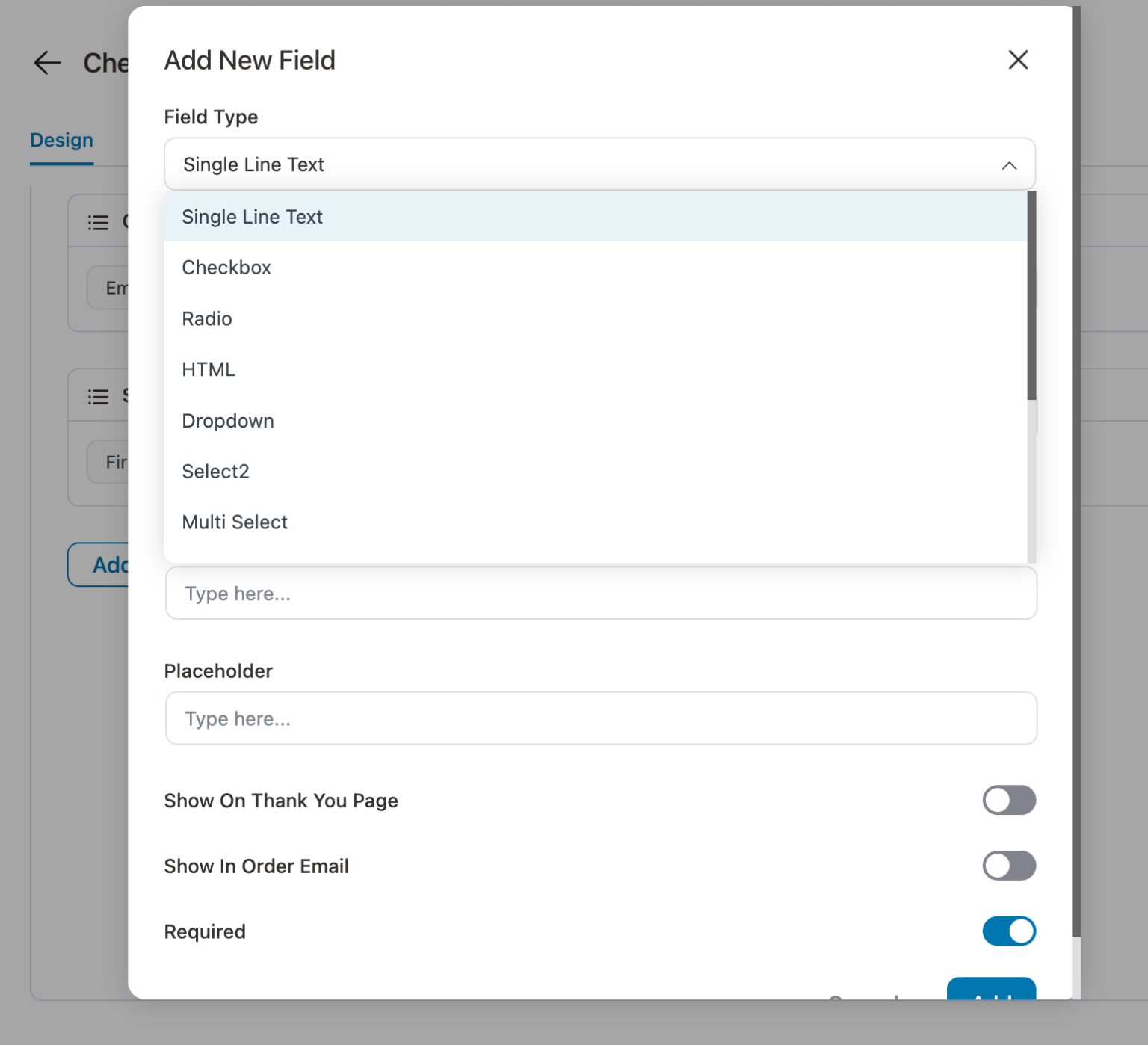
Task: Select Radio from the field type list
Action: click(207, 319)
